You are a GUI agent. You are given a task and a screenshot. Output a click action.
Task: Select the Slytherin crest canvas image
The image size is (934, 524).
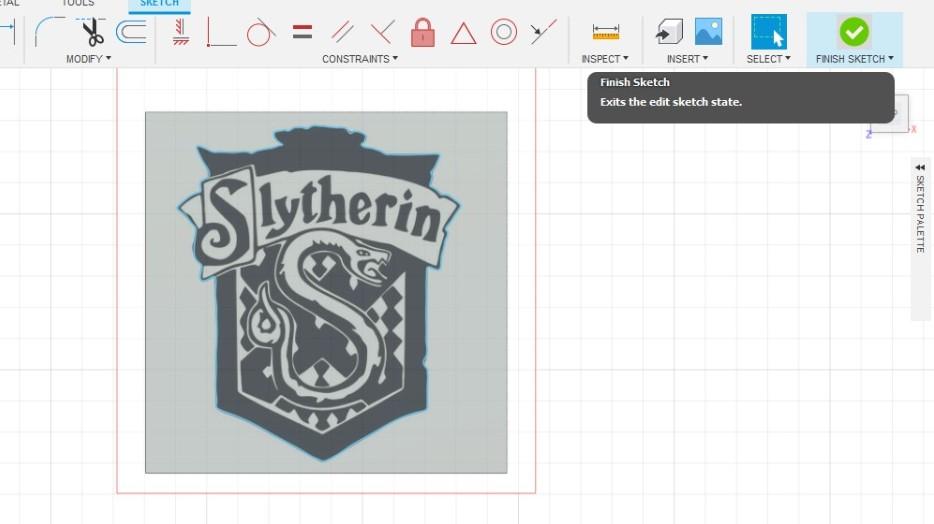coord(326,292)
